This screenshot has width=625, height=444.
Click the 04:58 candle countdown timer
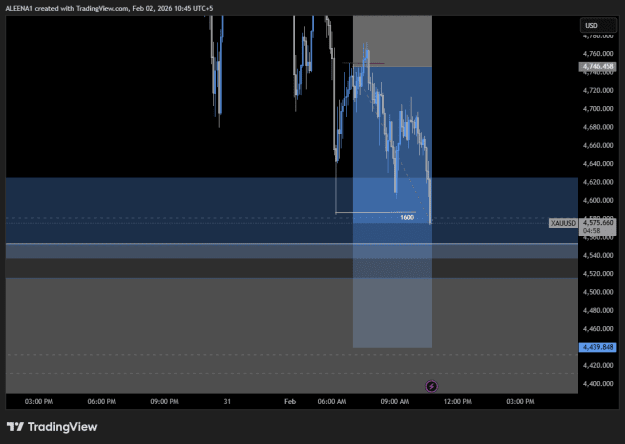click(x=592, y=231)
